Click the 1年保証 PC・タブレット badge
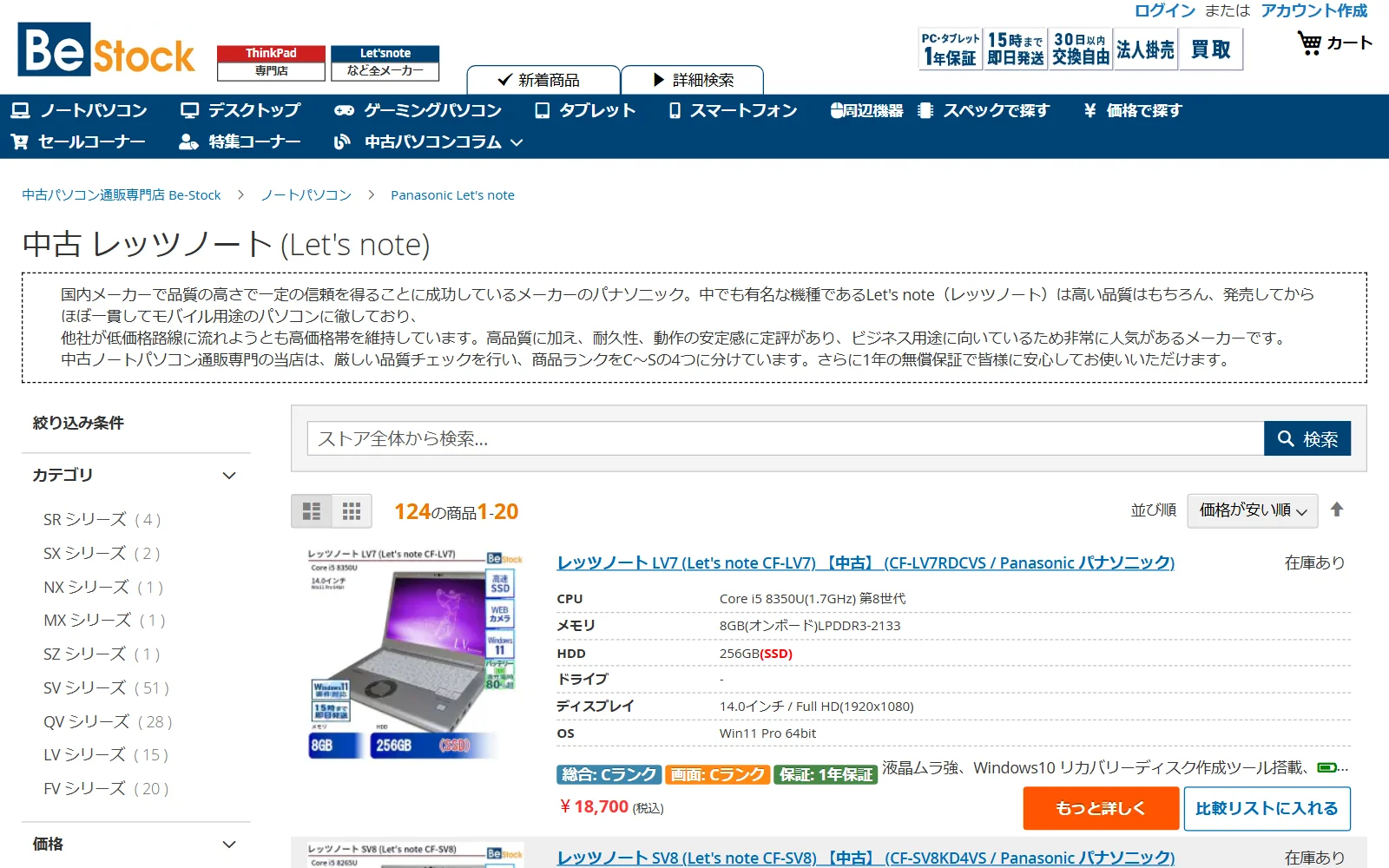Image resolution: width=1389 pixels, height=868 pixels. tap(950, 49)
